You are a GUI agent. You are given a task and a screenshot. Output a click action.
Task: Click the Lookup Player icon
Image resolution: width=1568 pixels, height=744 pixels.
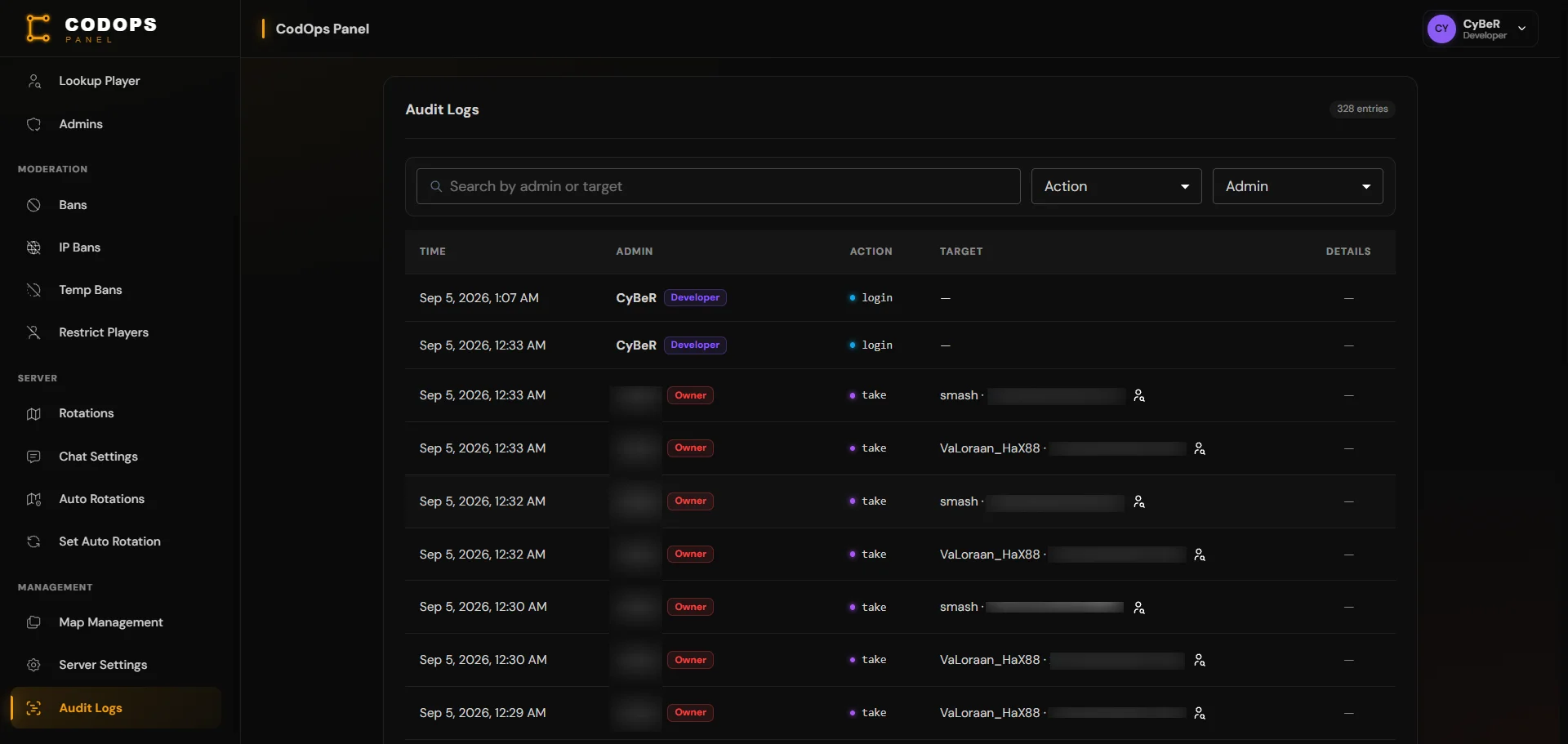33,81
